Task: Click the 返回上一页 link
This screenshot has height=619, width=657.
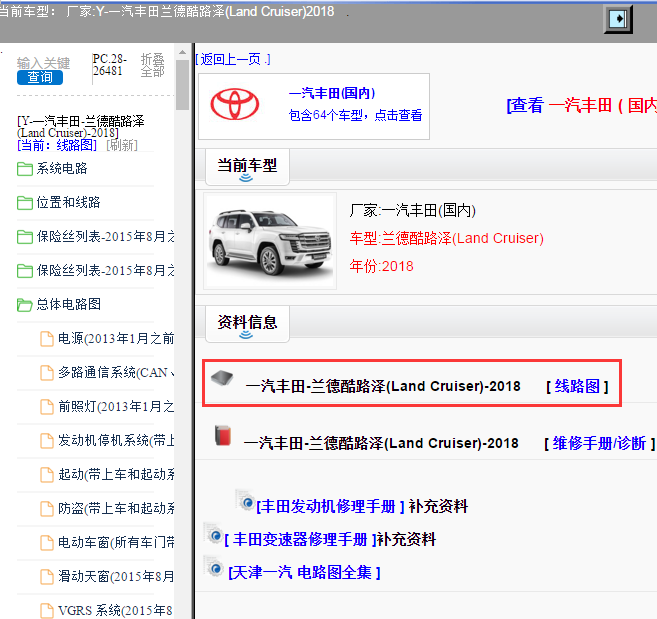Action: [x=233, y=59]
